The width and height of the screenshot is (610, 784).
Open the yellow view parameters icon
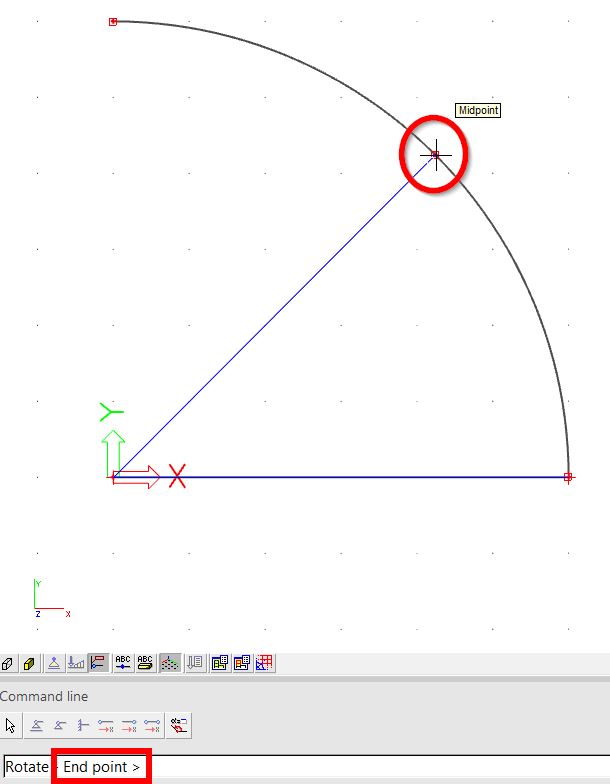point(220,663)
